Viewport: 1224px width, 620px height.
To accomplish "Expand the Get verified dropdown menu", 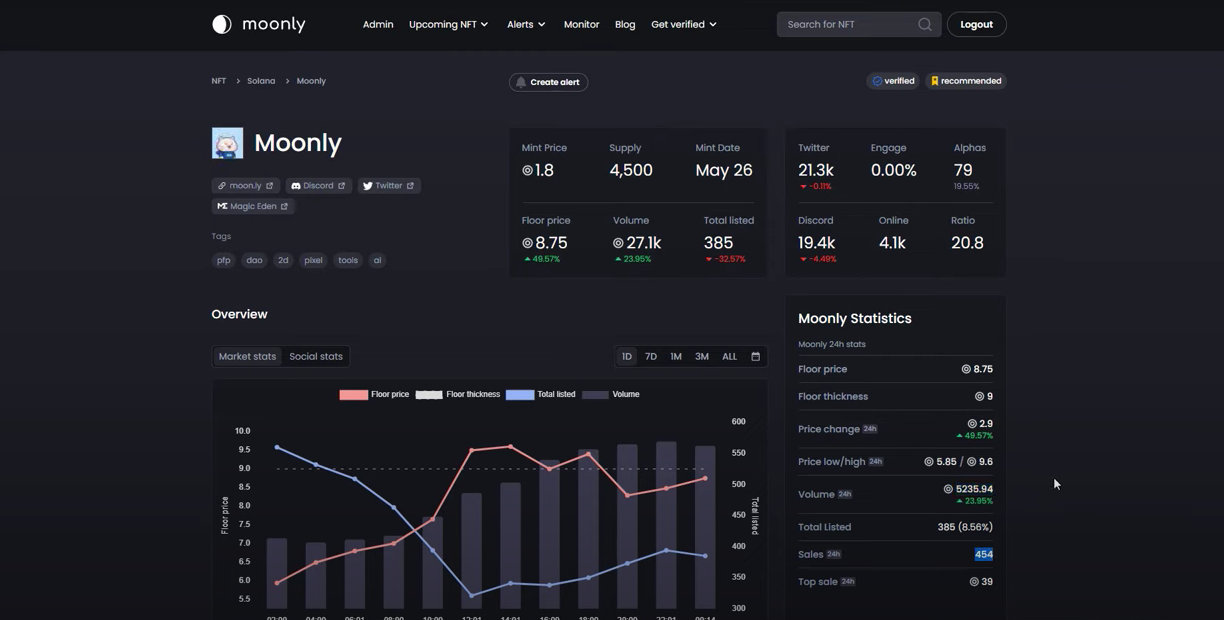I will [684, 24].
